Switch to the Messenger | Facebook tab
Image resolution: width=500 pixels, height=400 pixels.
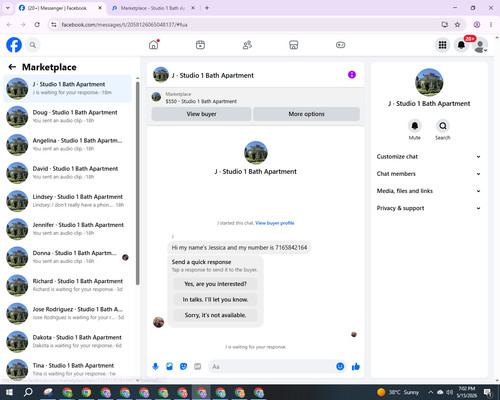pos(61,8)
